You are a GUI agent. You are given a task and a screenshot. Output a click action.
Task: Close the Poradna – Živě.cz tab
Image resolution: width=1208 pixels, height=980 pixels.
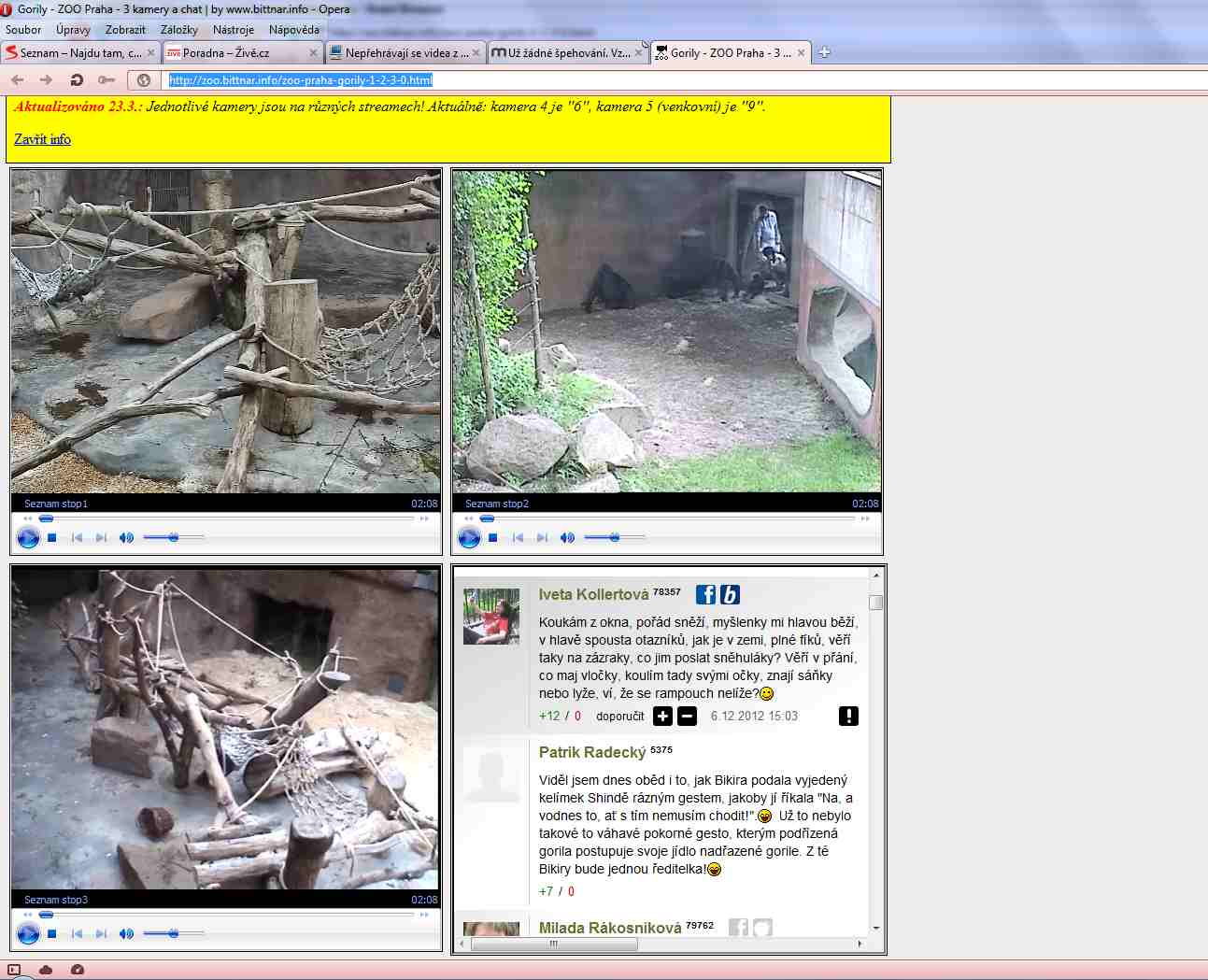pos(314,53)
